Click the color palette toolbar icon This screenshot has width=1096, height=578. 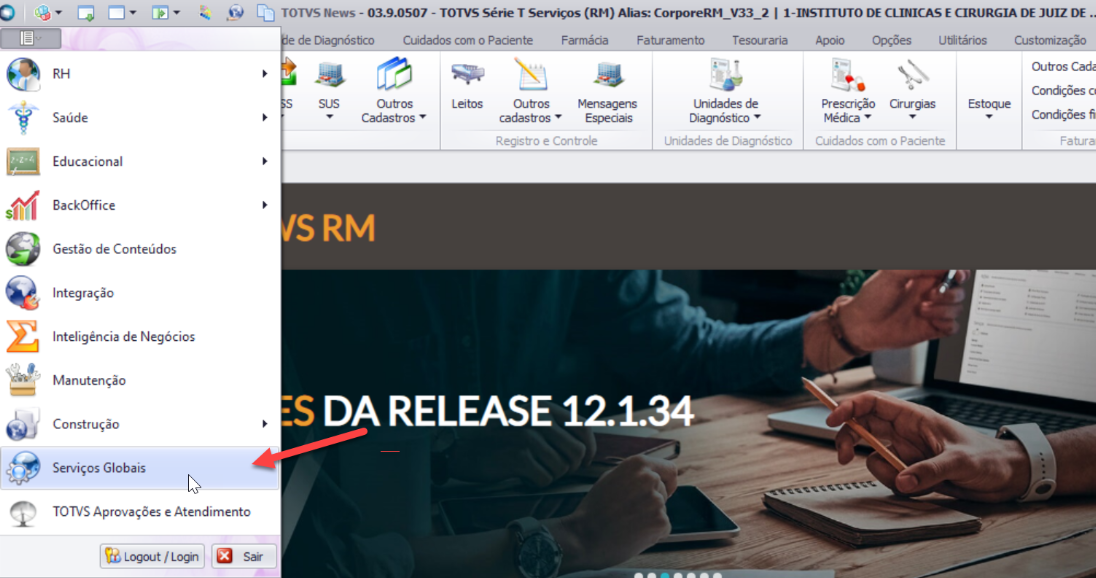[x=205, y=13]
